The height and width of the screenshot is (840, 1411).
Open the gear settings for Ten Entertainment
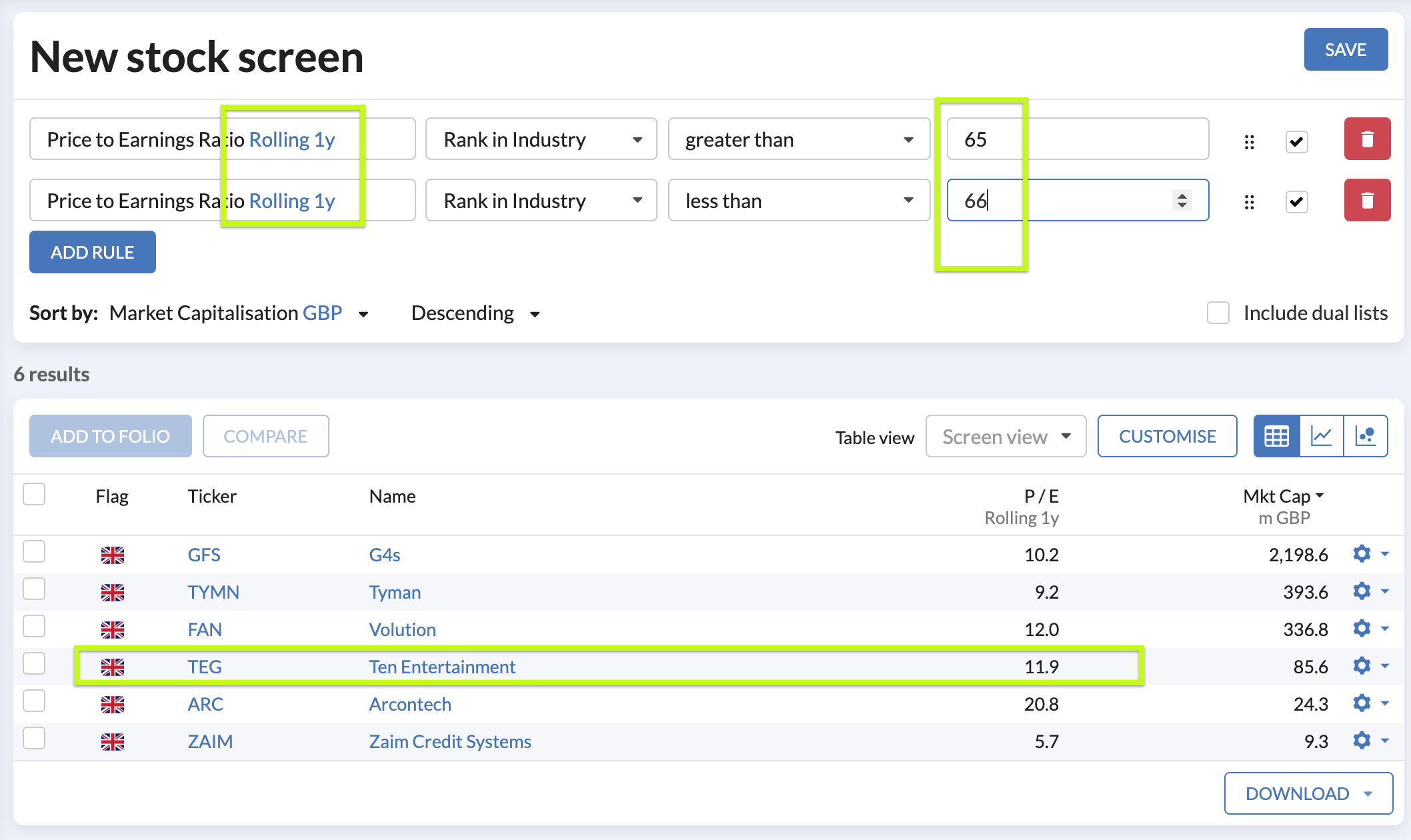[1362, 666]
